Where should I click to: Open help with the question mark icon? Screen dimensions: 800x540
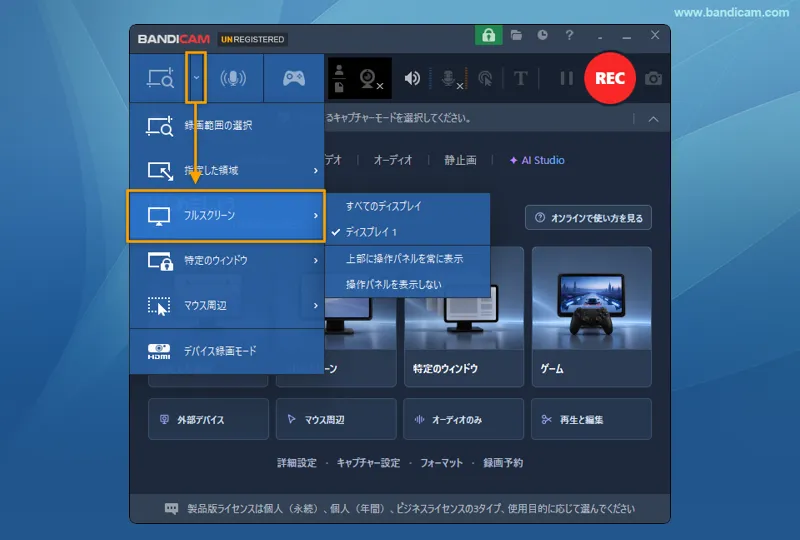pos(569,35)
